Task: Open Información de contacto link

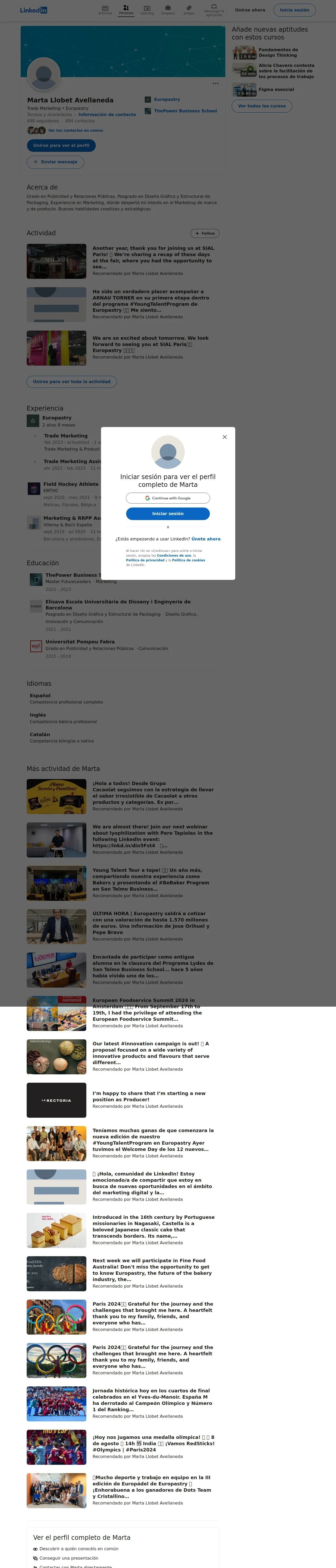Action: click(107, 114)
